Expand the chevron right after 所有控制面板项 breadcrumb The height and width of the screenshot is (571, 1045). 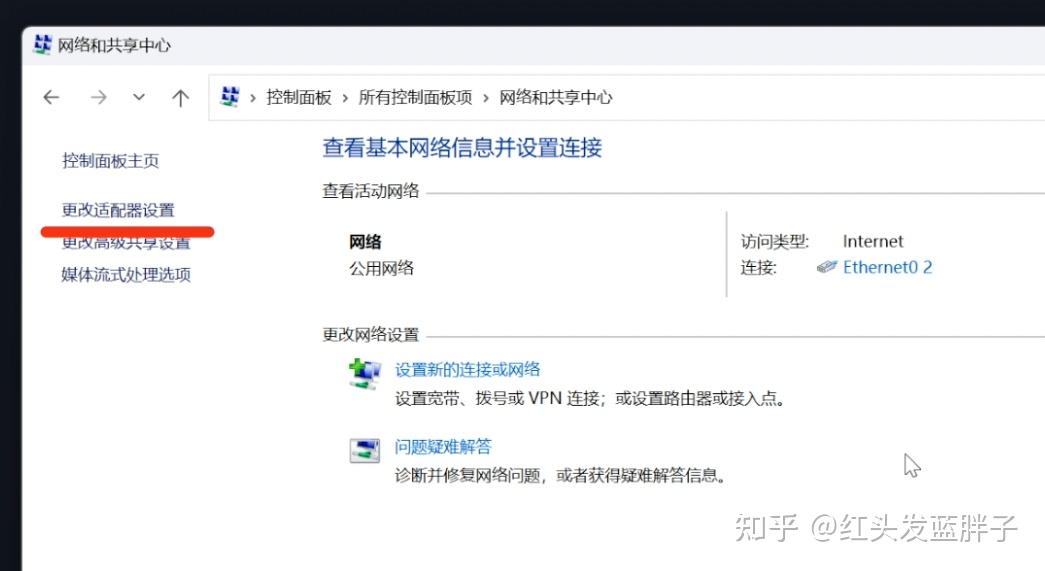tap(485, 97)
